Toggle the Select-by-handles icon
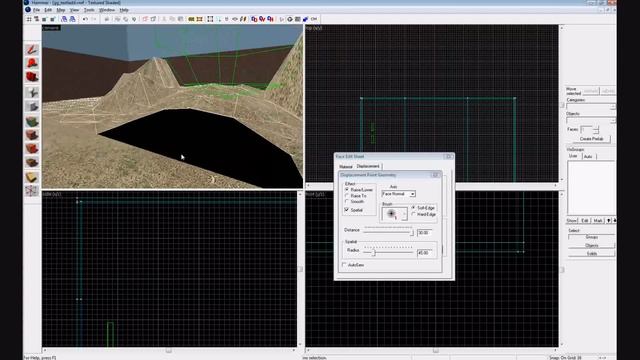Image resolution: width=640 pixels, height=360 pixels. pos(210,19)
